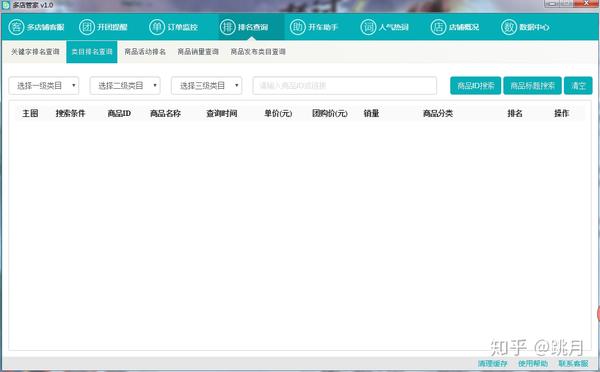Viewport: 600px width, 372px height.
Task: Click the 数 data center icon
Action: pyautogui.click(x=509, y=27)
